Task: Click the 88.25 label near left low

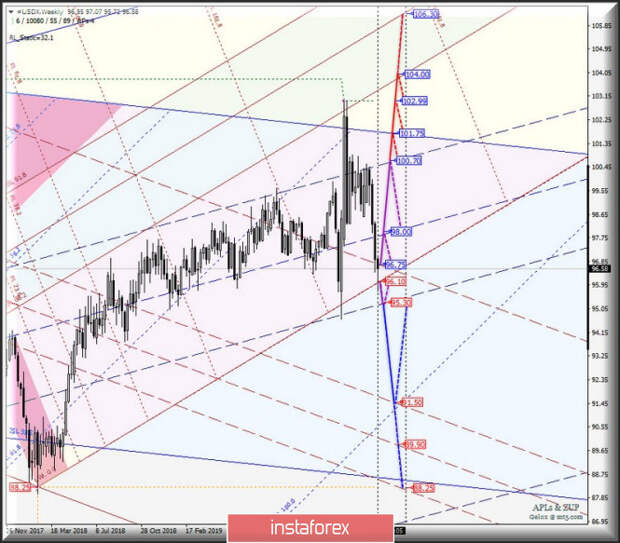Action: click(x=20, y=487)
